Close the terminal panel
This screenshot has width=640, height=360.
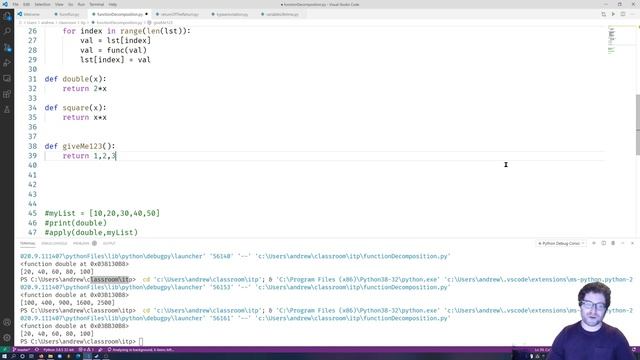coord(633,243)
